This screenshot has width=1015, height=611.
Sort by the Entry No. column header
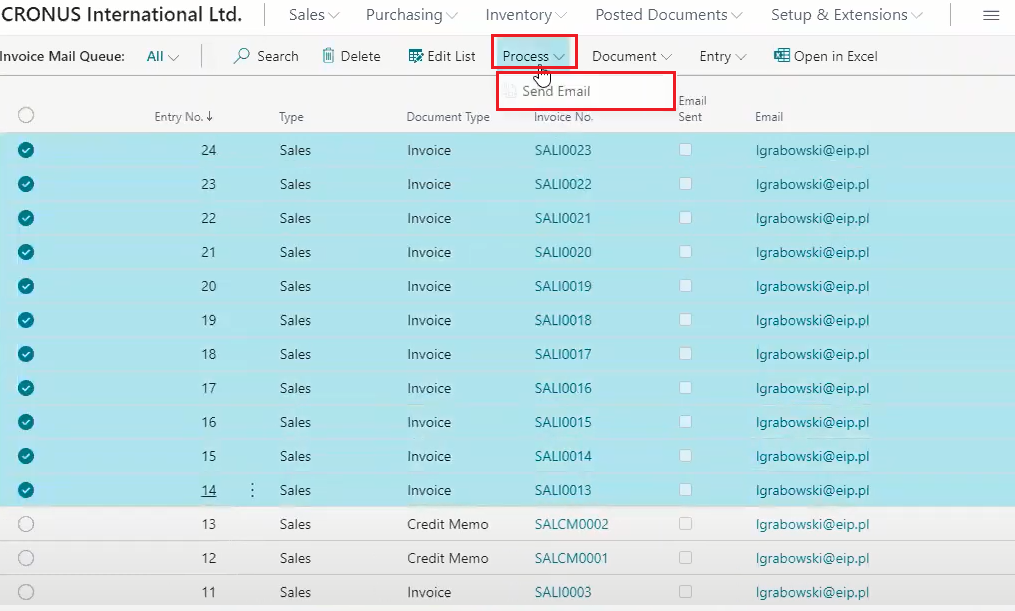[184, 117]
